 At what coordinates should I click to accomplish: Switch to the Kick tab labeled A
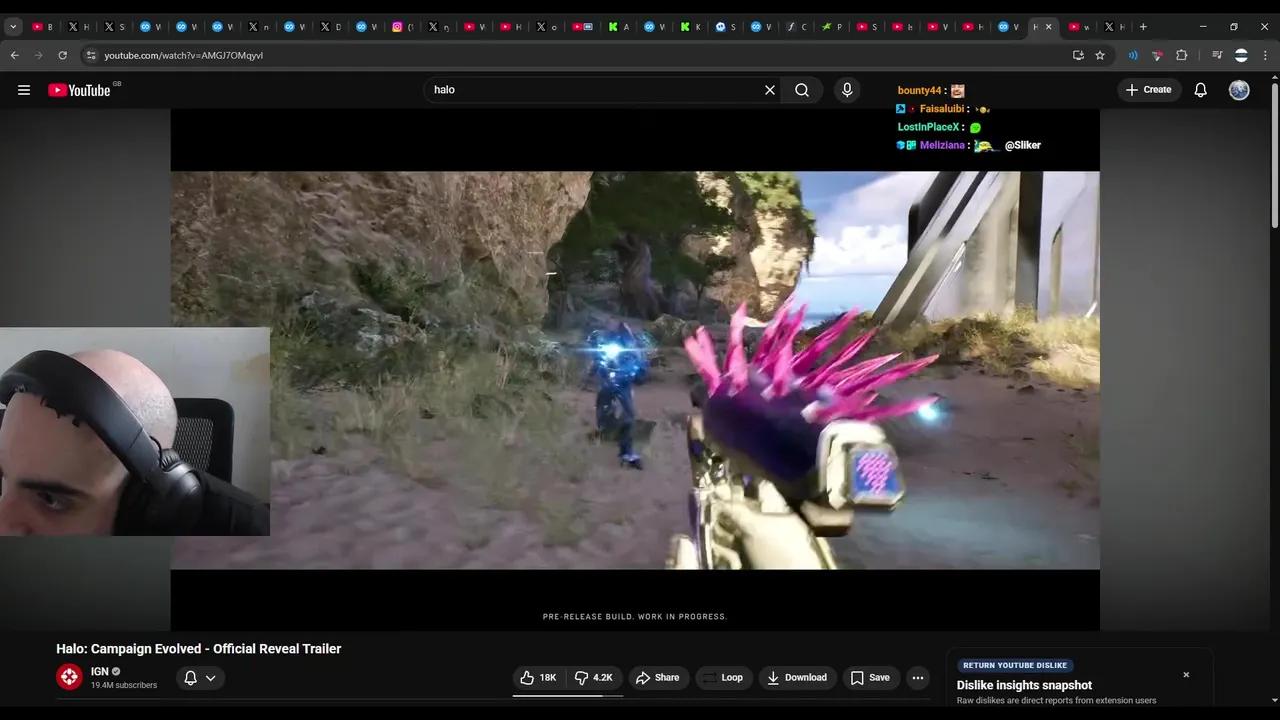(618, 27)
